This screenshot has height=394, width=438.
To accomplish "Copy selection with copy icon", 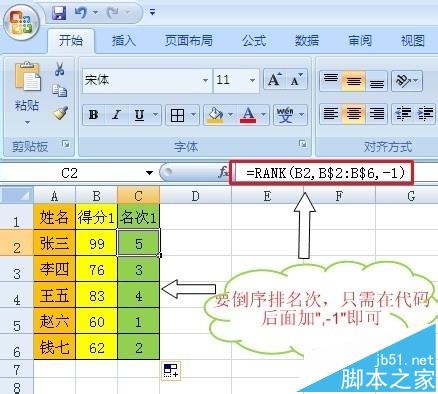I will (60, 90).
